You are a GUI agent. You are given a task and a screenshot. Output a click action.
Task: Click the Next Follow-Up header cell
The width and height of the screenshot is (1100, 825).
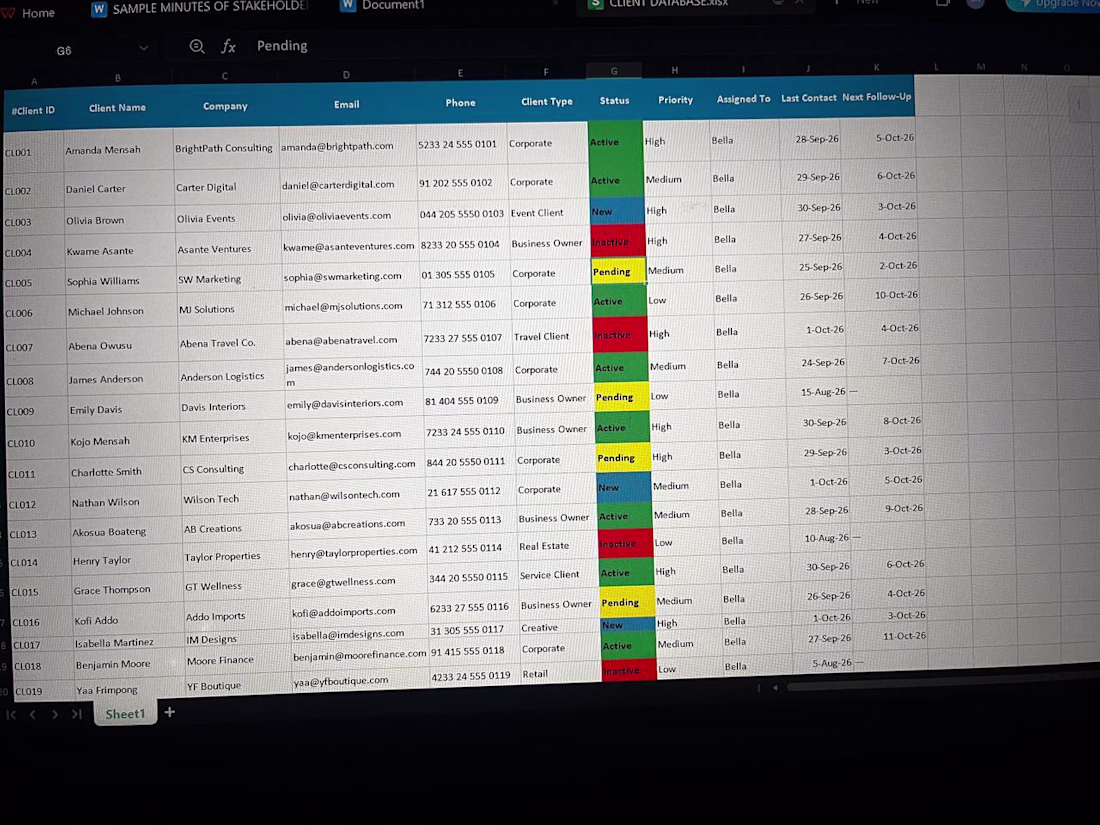coord(877,97)
